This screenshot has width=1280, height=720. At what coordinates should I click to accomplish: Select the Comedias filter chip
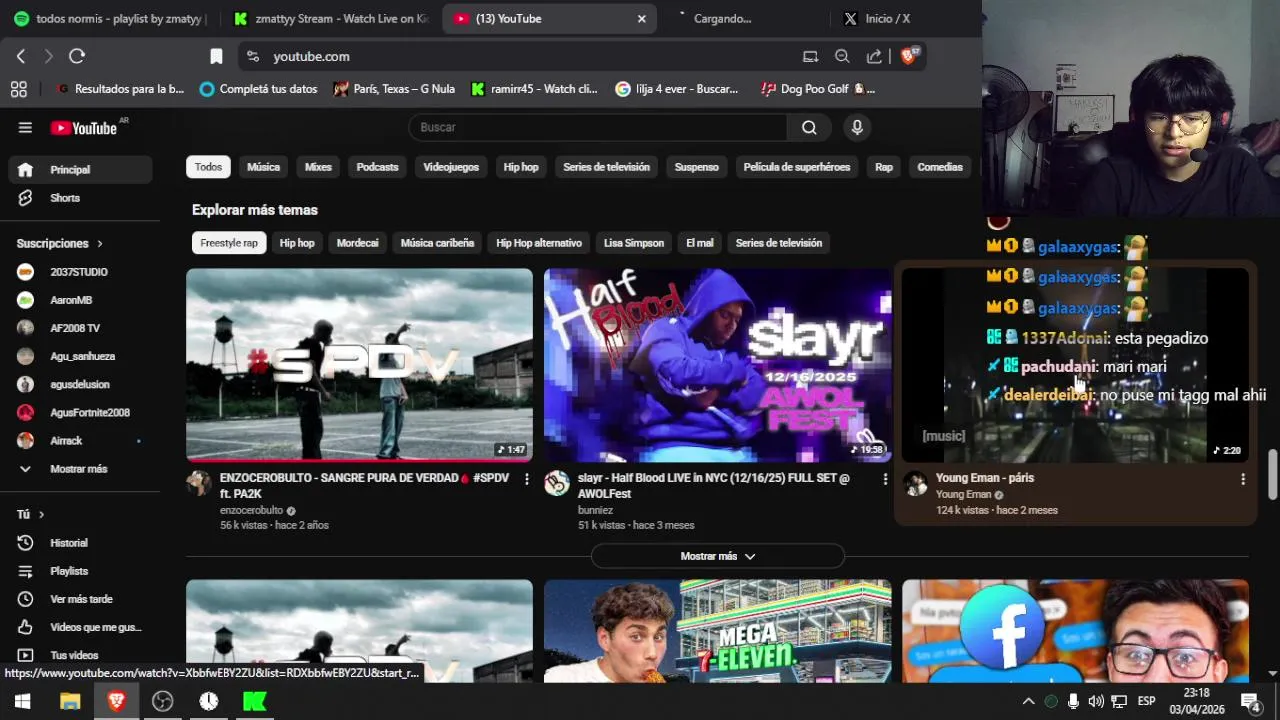point(940,167)
